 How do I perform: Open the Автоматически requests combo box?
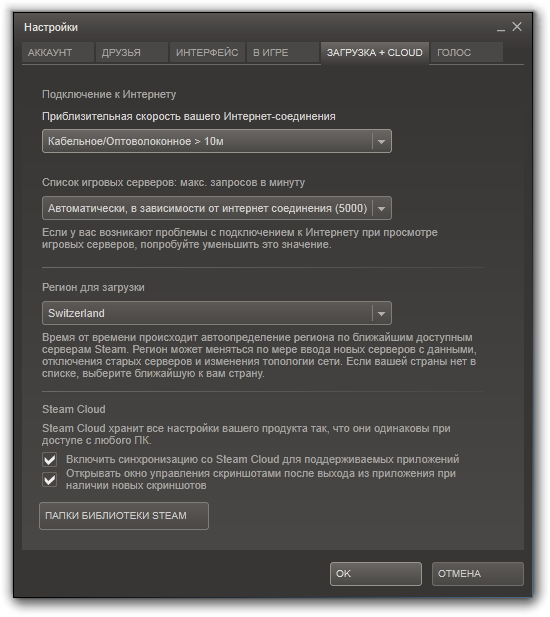tap(217, 208)
